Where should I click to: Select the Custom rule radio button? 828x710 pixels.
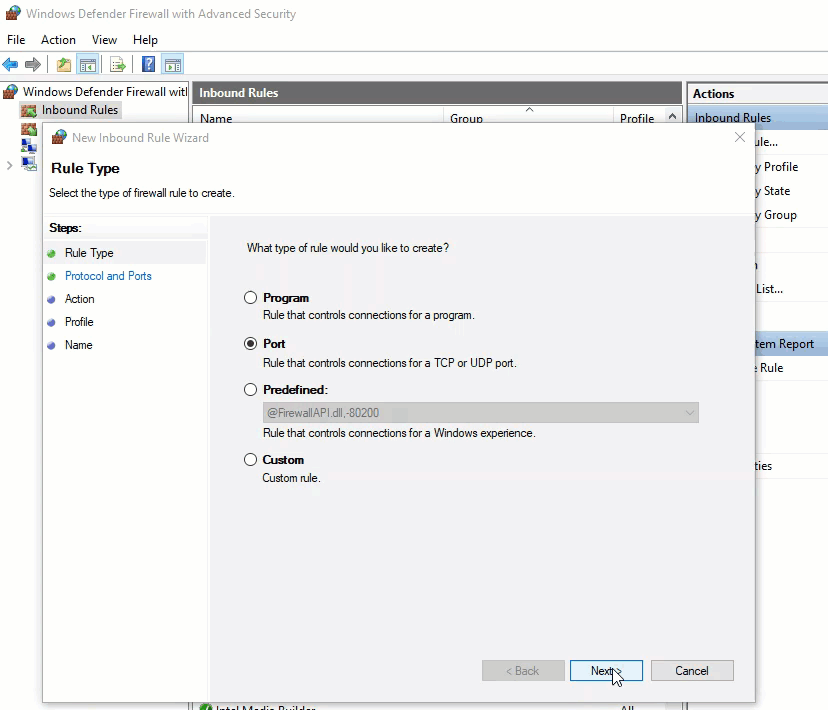click(251, 460)
